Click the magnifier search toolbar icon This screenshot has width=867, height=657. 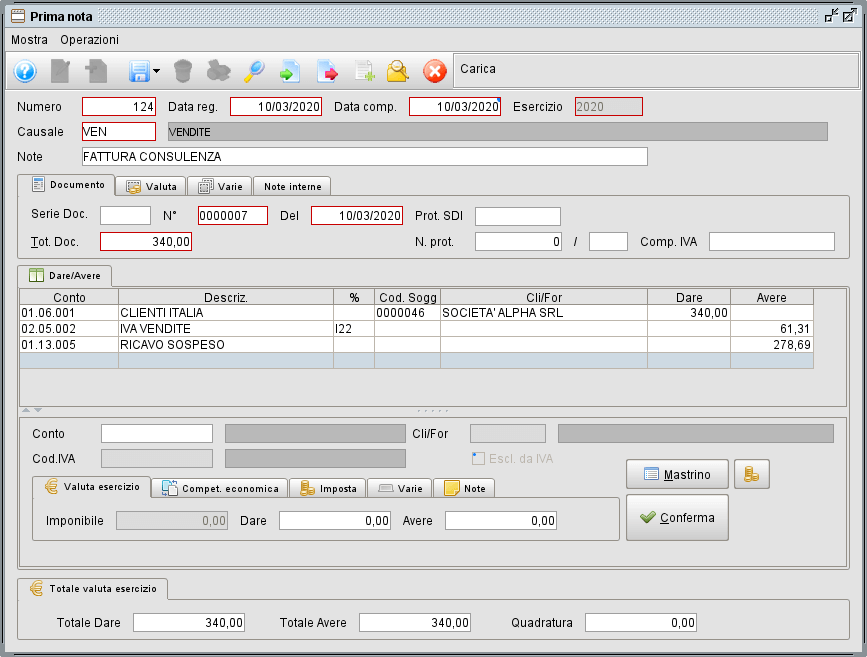coord(254,71)
